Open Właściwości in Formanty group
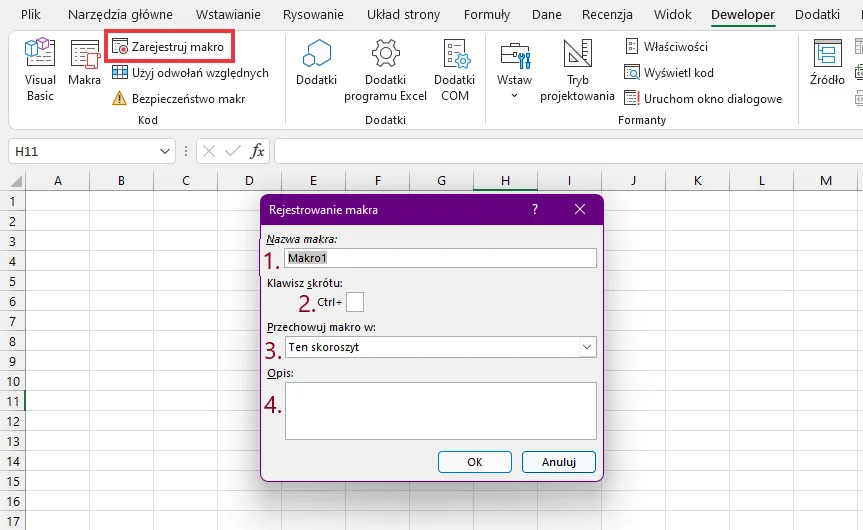The width and height of the screenshot is (863, 530). [666, 47]
